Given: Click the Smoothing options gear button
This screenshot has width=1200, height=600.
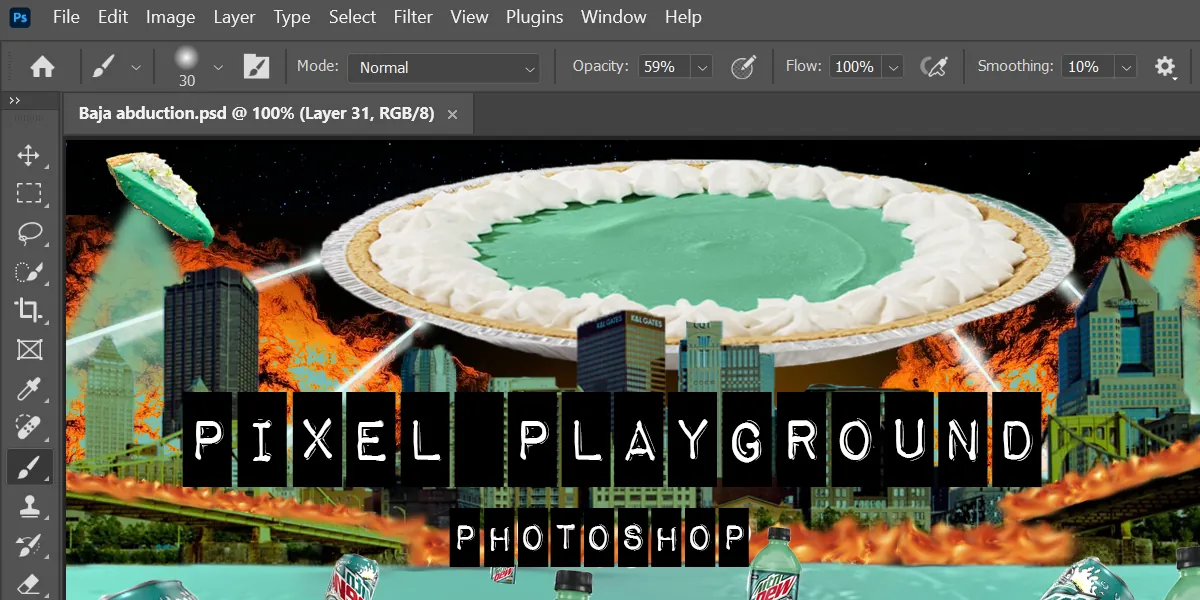Looking at the screenshot, I should click(1164, 66).
